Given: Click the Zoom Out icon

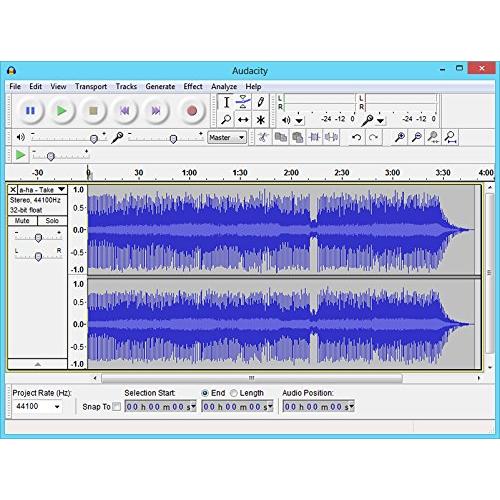Looking at the screenshot, I should coord(417,137).
